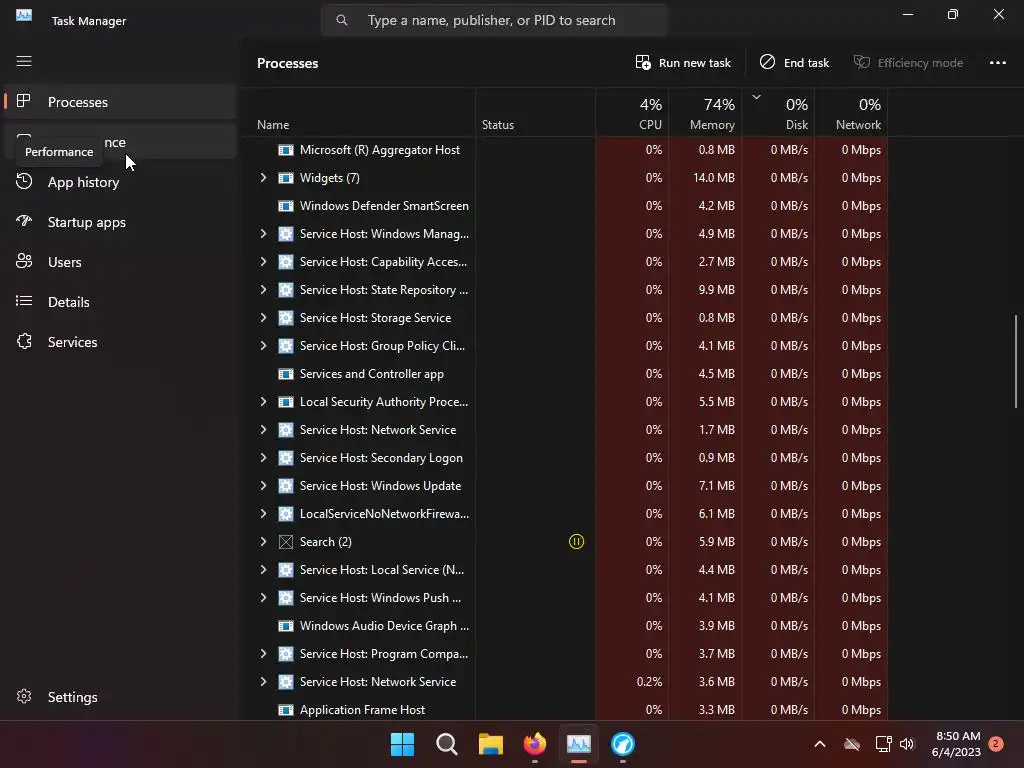Click the Efficiency mode button
Screen dimensions: 1024x768
point(908,63)
